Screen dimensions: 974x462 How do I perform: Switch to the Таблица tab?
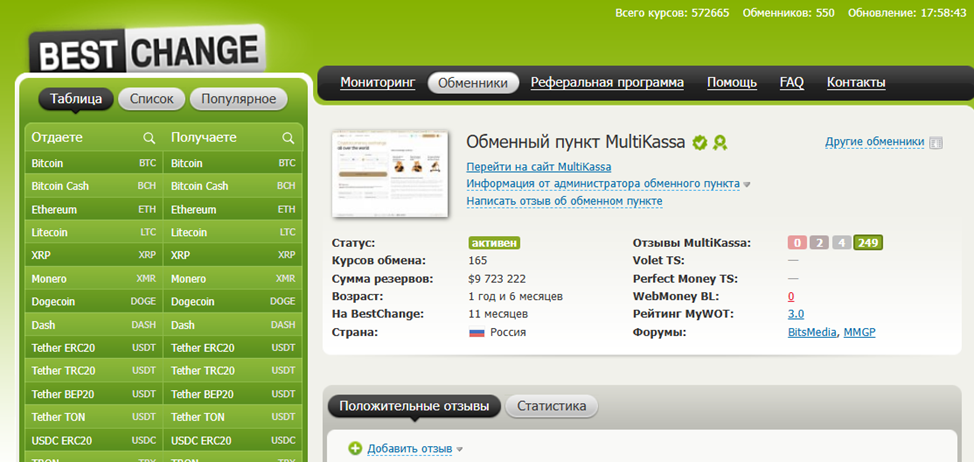point(76,99)
